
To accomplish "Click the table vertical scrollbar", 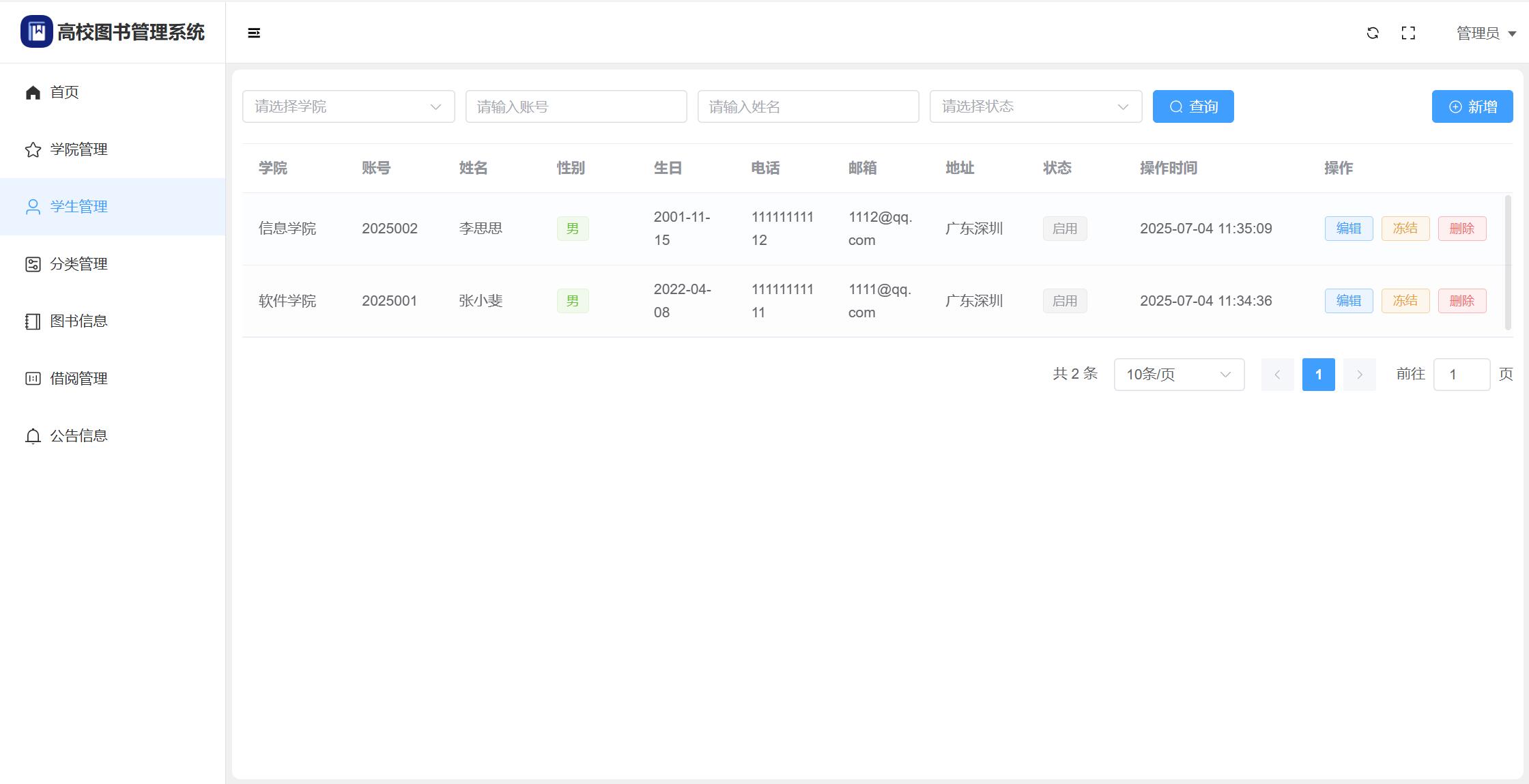I will point(1508,263).
